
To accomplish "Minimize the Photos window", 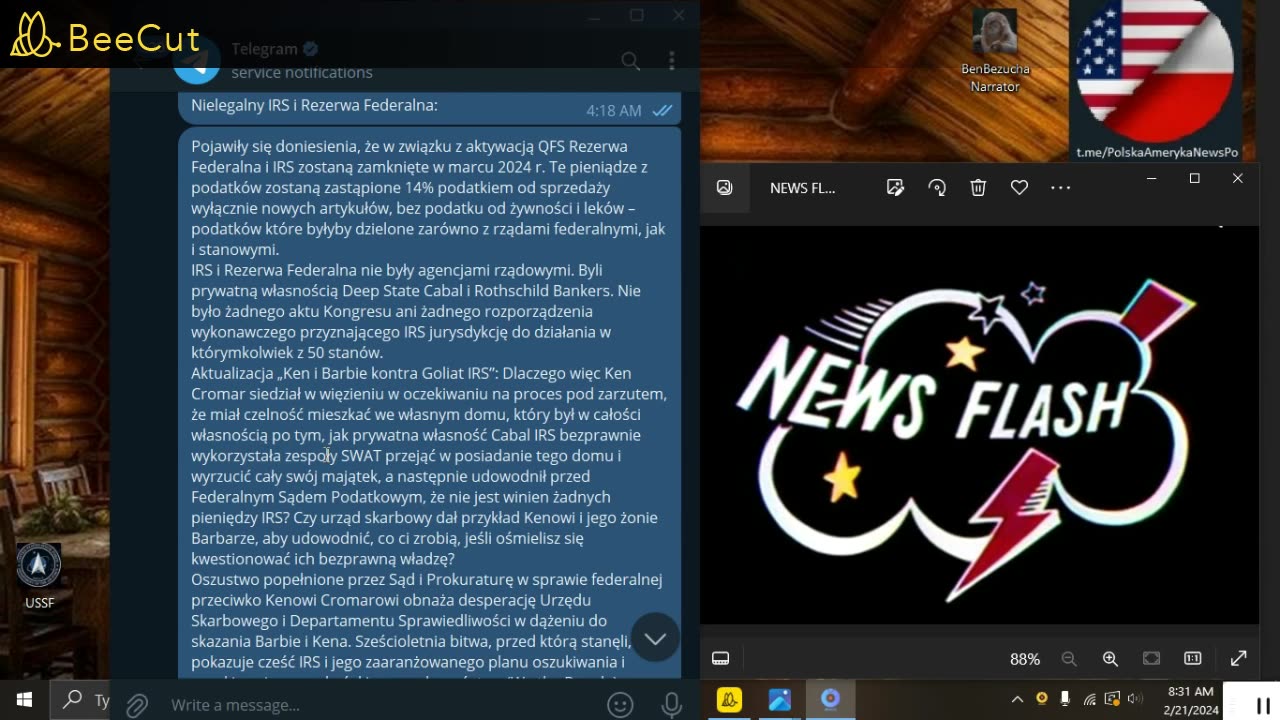I will [x=1151, y=178].
